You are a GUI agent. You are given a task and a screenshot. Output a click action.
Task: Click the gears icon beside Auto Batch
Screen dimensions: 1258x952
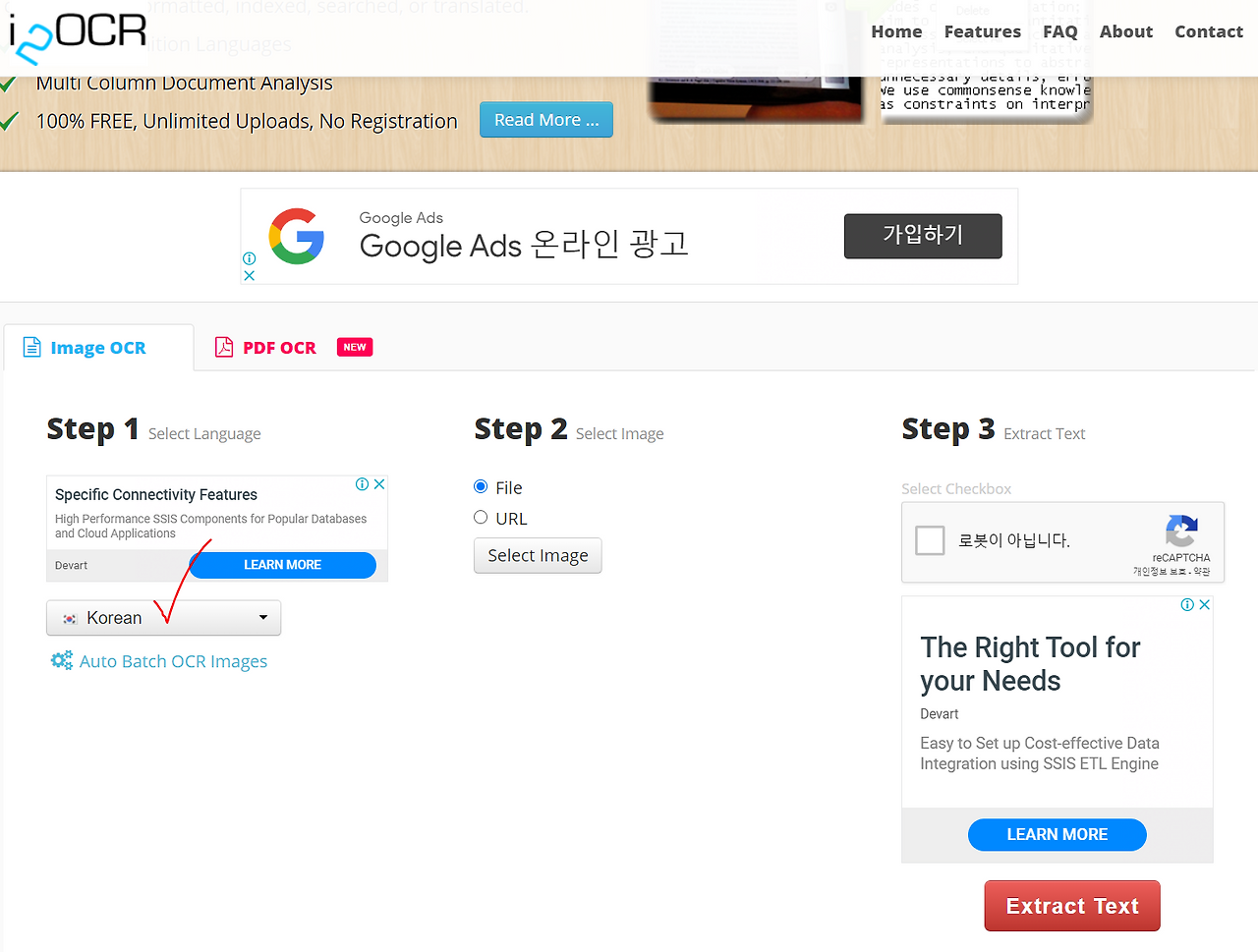pyautogui.click(x=62, y=660)
